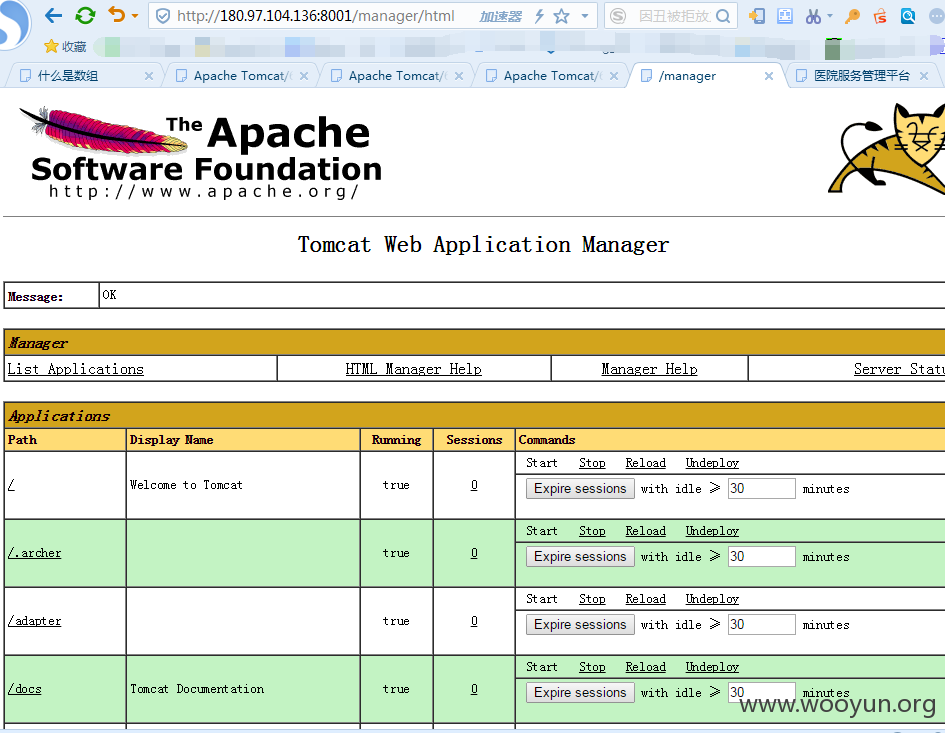Screen dimensions: 945x733
Task: Open the root path / link
Action: [11, 485]
